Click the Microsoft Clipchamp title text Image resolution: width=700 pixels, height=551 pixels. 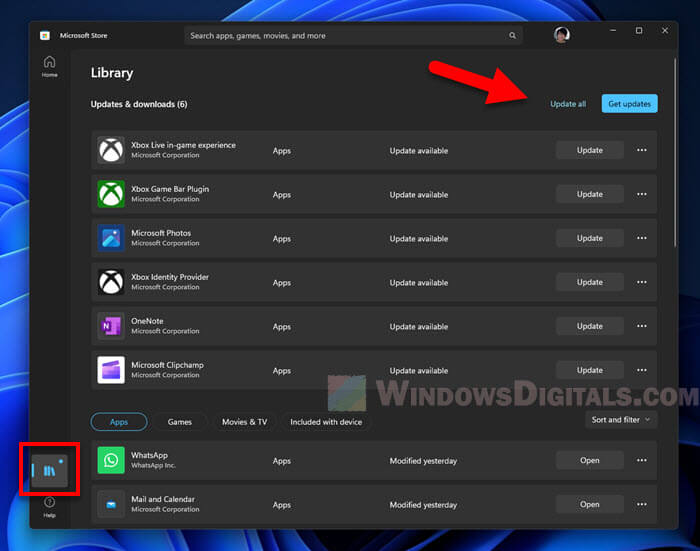click(x=167, y=365)
